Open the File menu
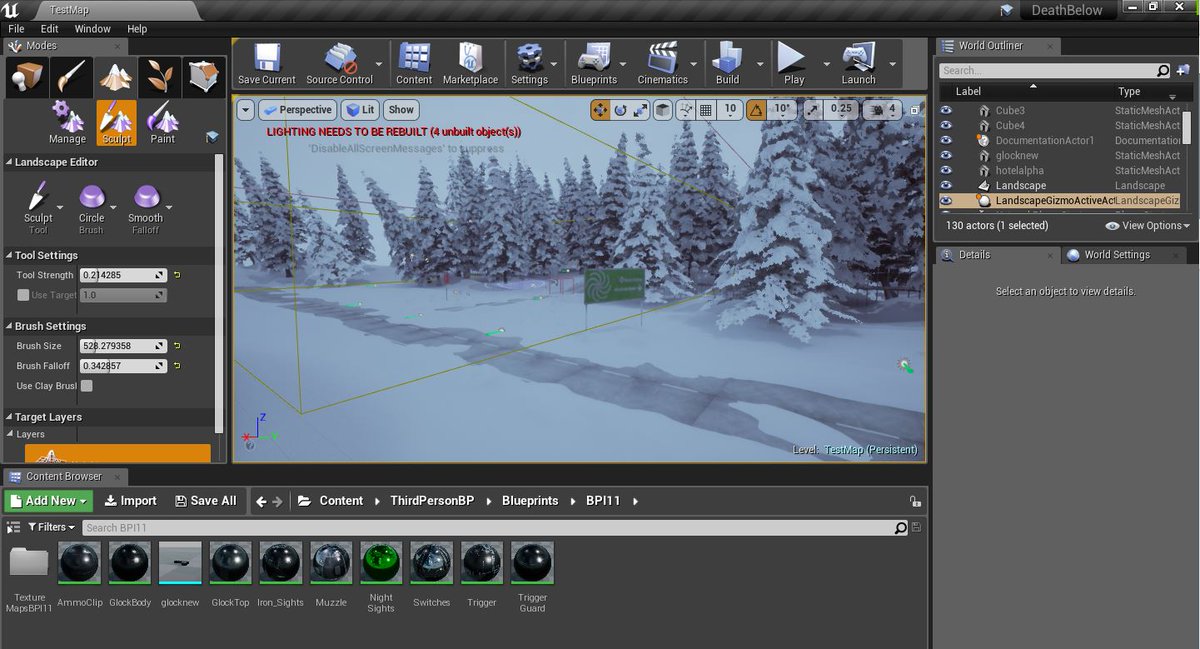The image size is (1200, 649). coord(16,29)
